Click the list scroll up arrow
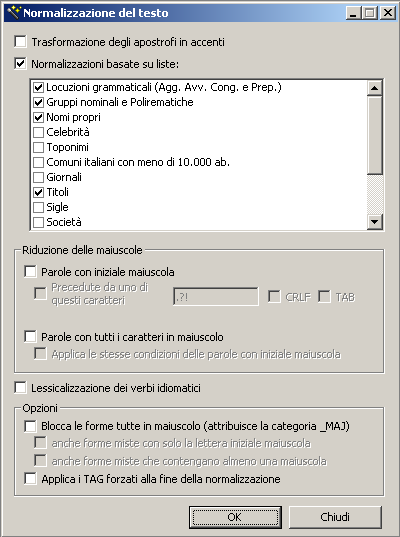Viewport: 400px width, 537px height. pyautogui.click(x=375, y=88)
